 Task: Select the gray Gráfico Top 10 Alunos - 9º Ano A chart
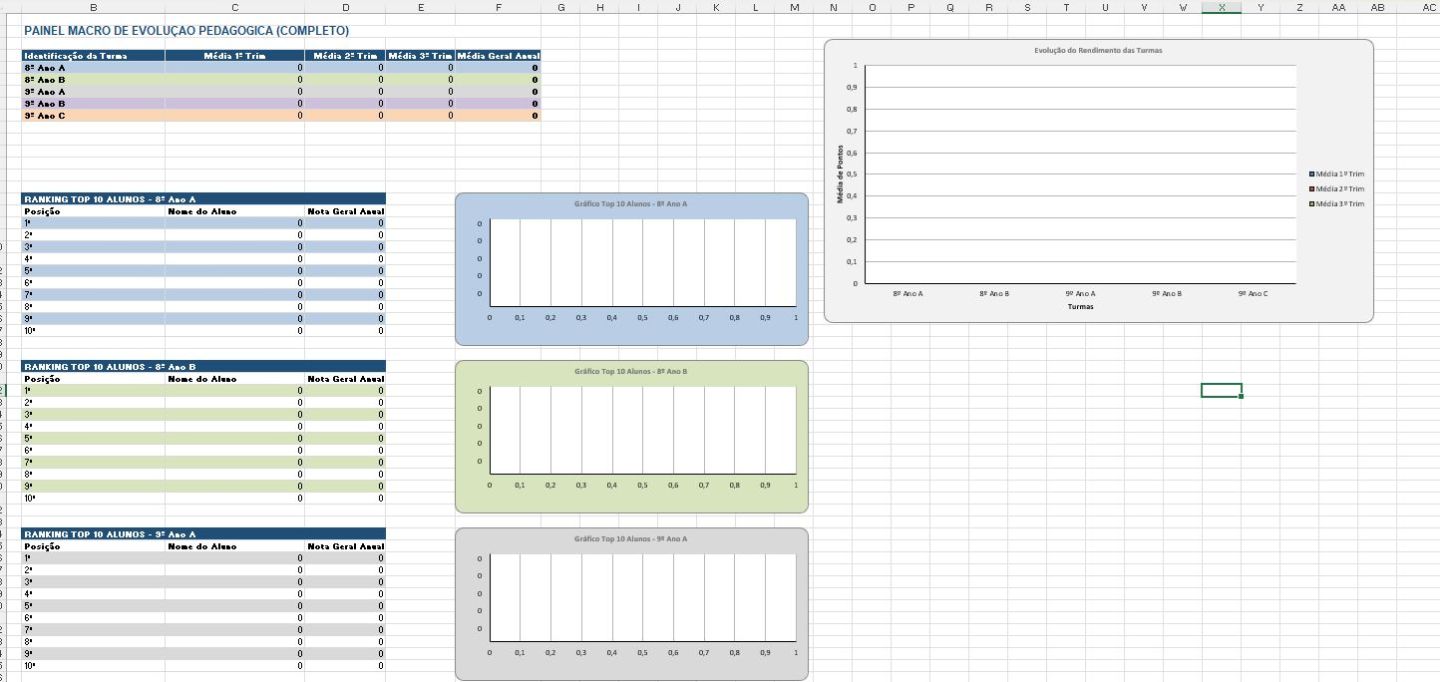[x=631, y=604]
